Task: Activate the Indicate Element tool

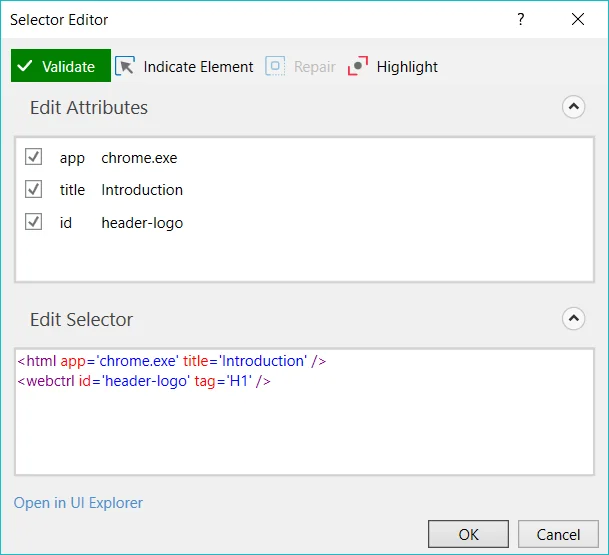Action: click(185, 67)
